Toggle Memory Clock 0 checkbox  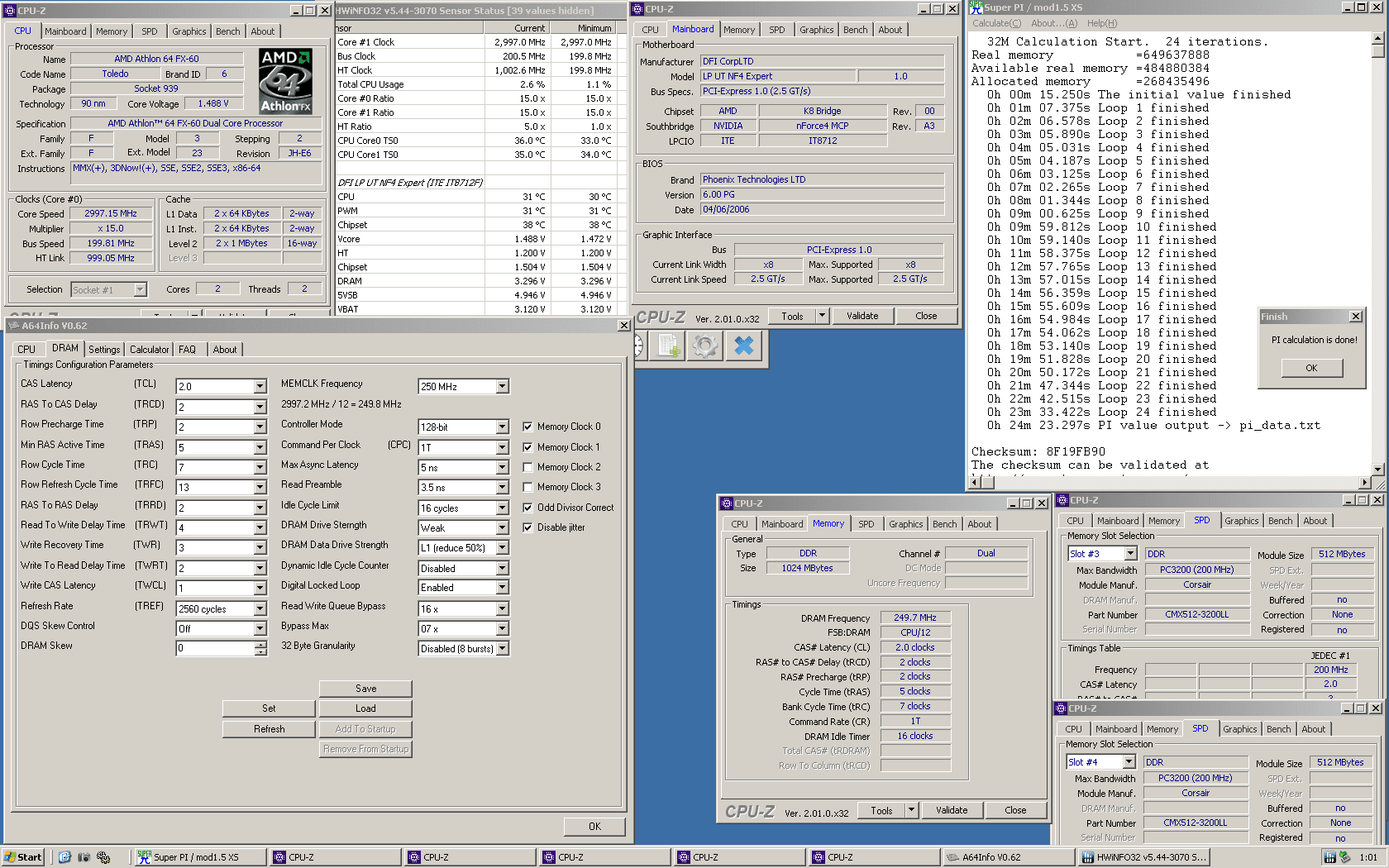pyautogui.click(x=527, y=427)
